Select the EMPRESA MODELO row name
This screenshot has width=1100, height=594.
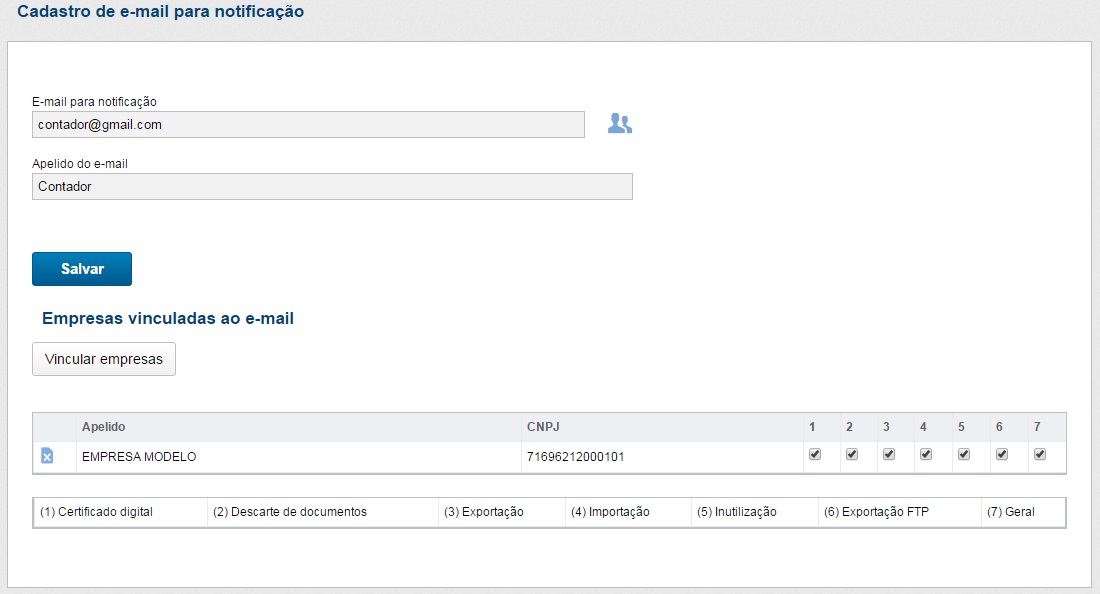point(139,457)
